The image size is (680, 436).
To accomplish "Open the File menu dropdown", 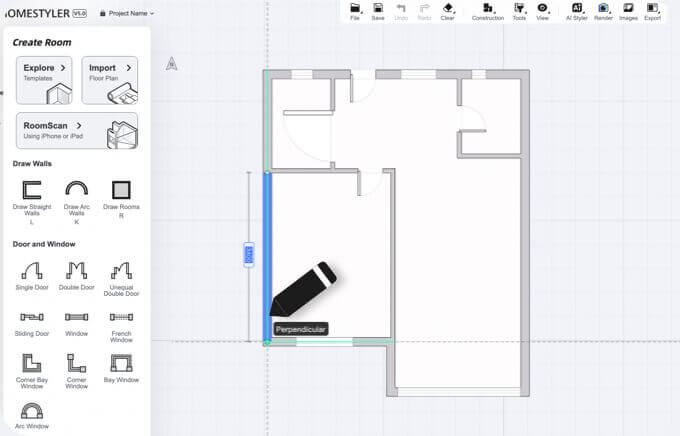I will coord(355,11).
